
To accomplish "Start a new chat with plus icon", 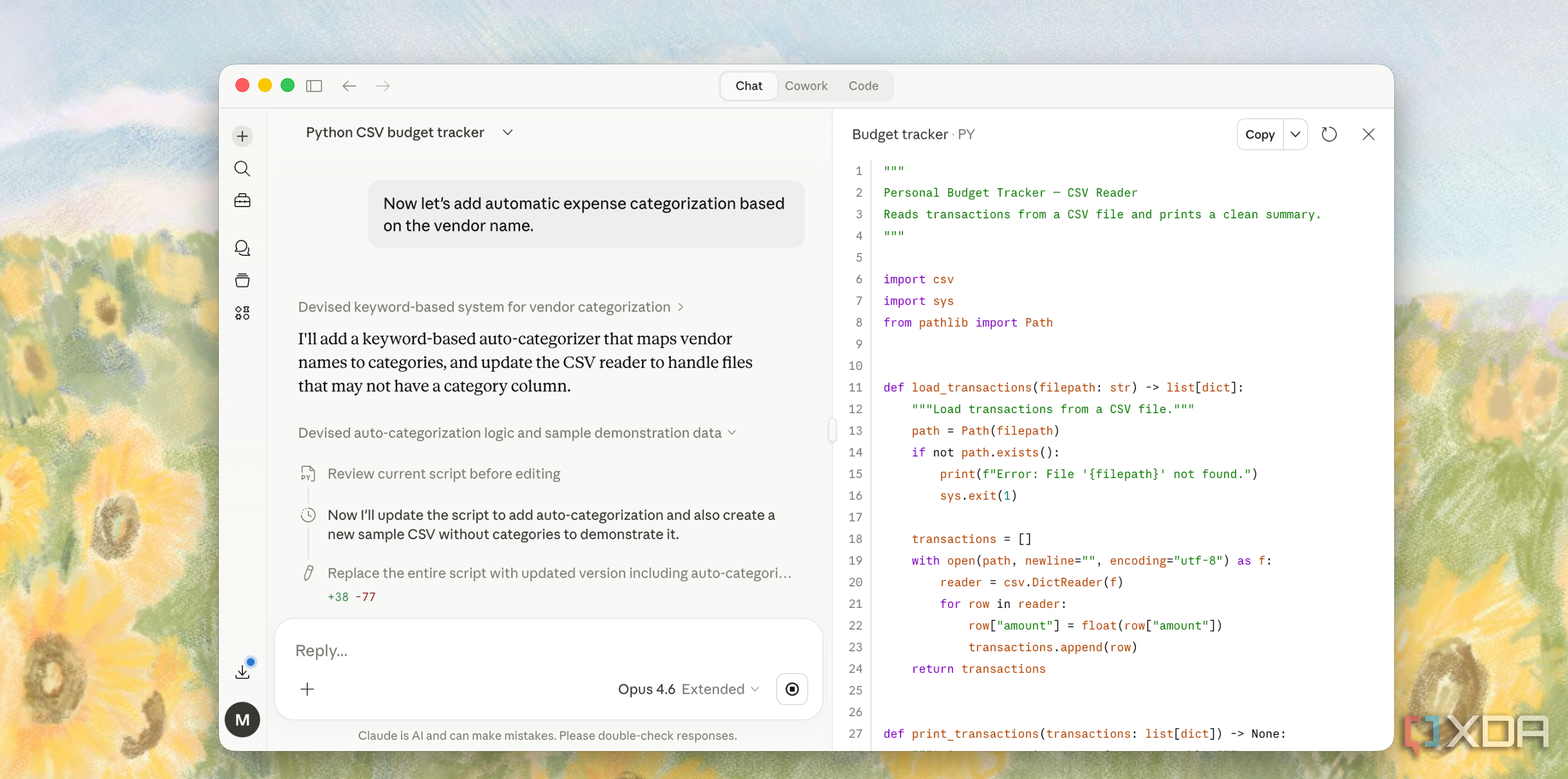I will click(x=242, y=136).
